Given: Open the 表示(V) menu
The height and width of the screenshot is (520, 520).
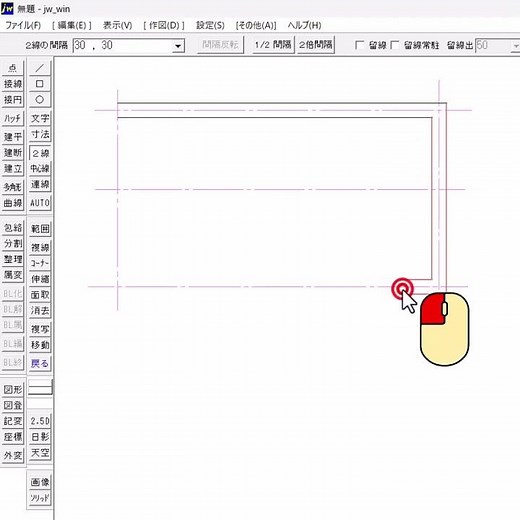Looking at the screenshot, I should point(117,25).
